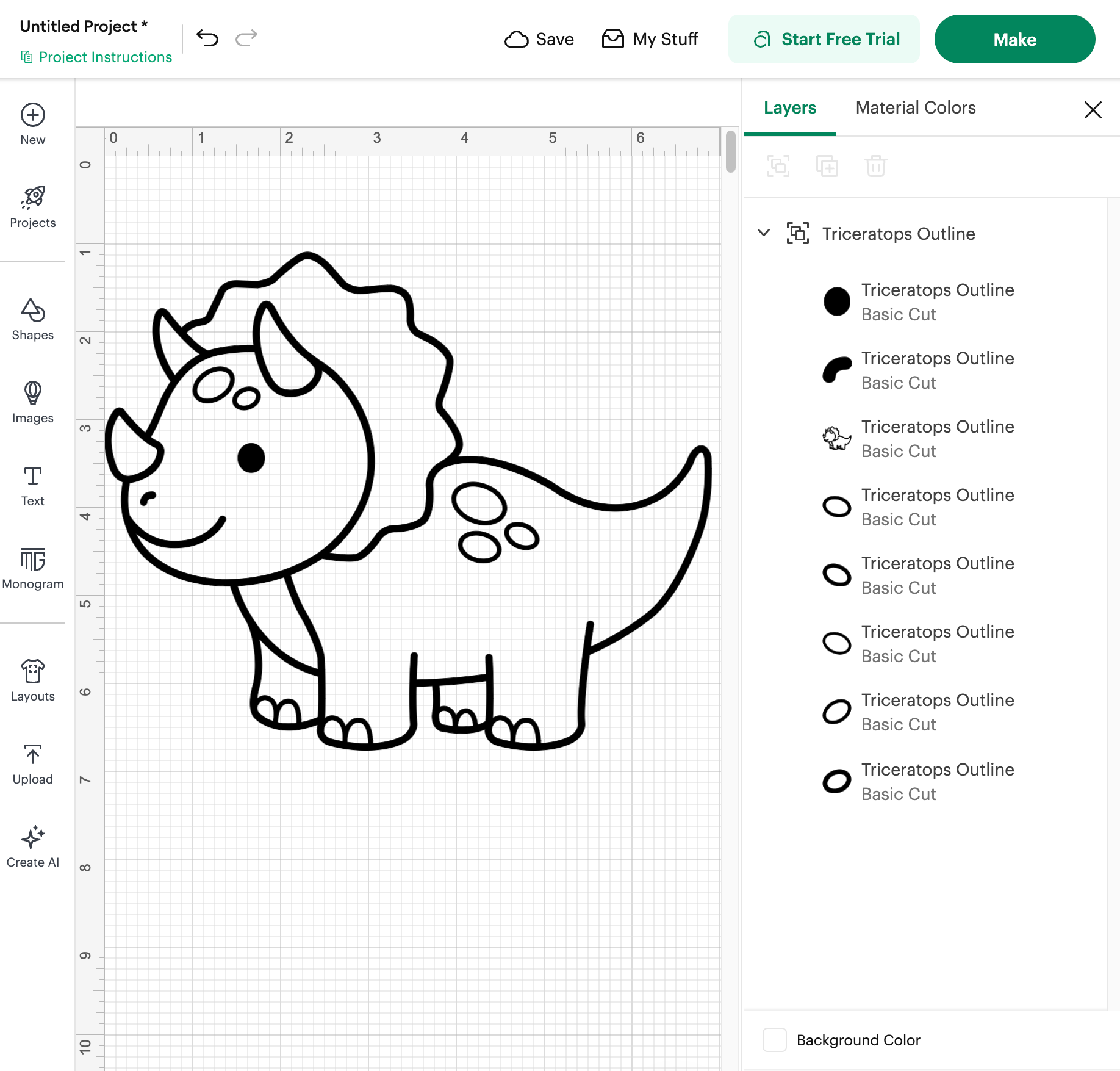Switch to the Material Colors tab

(916, 108)
